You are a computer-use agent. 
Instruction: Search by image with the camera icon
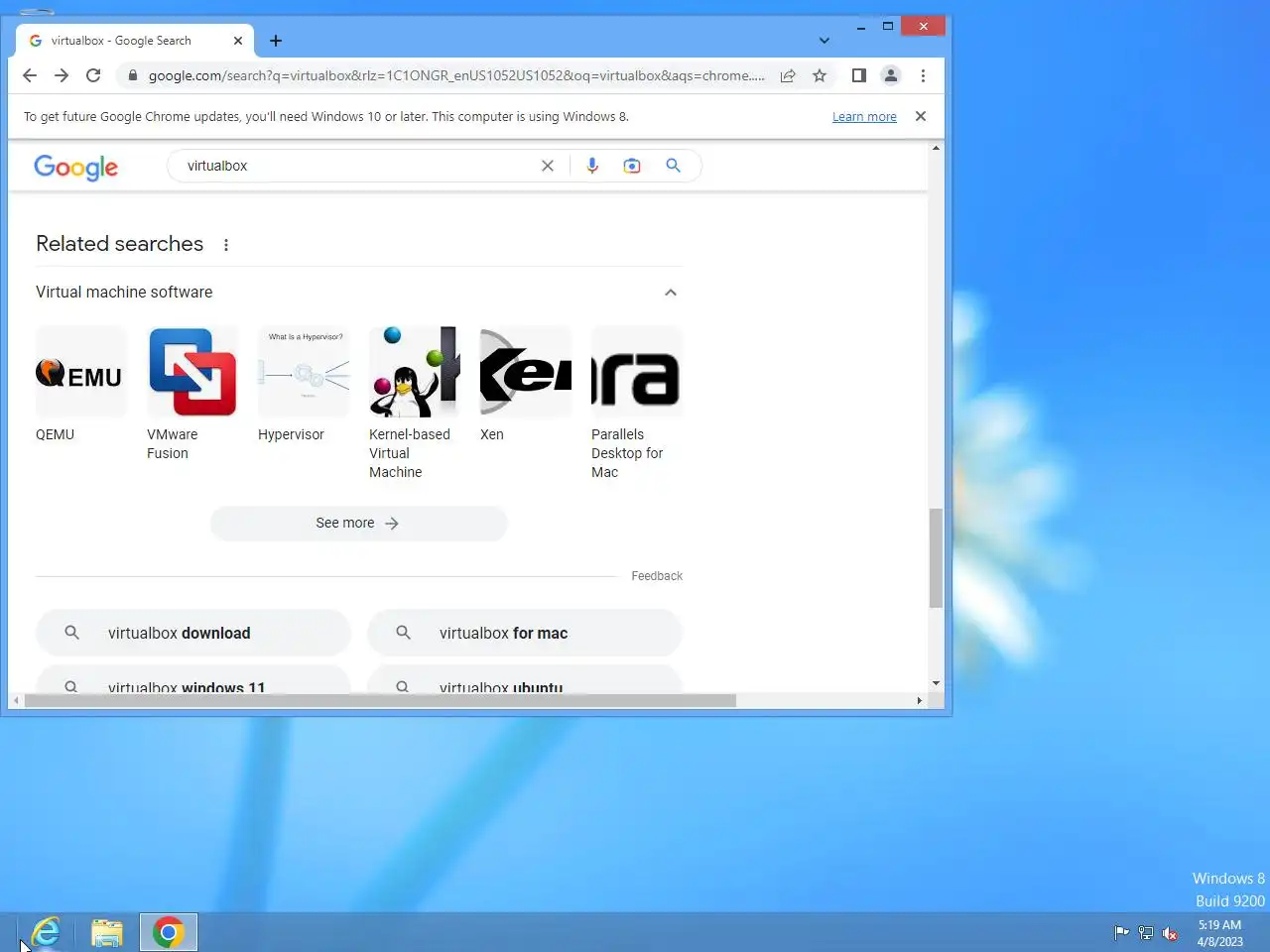pyautogui.click(x=632, y=166)
